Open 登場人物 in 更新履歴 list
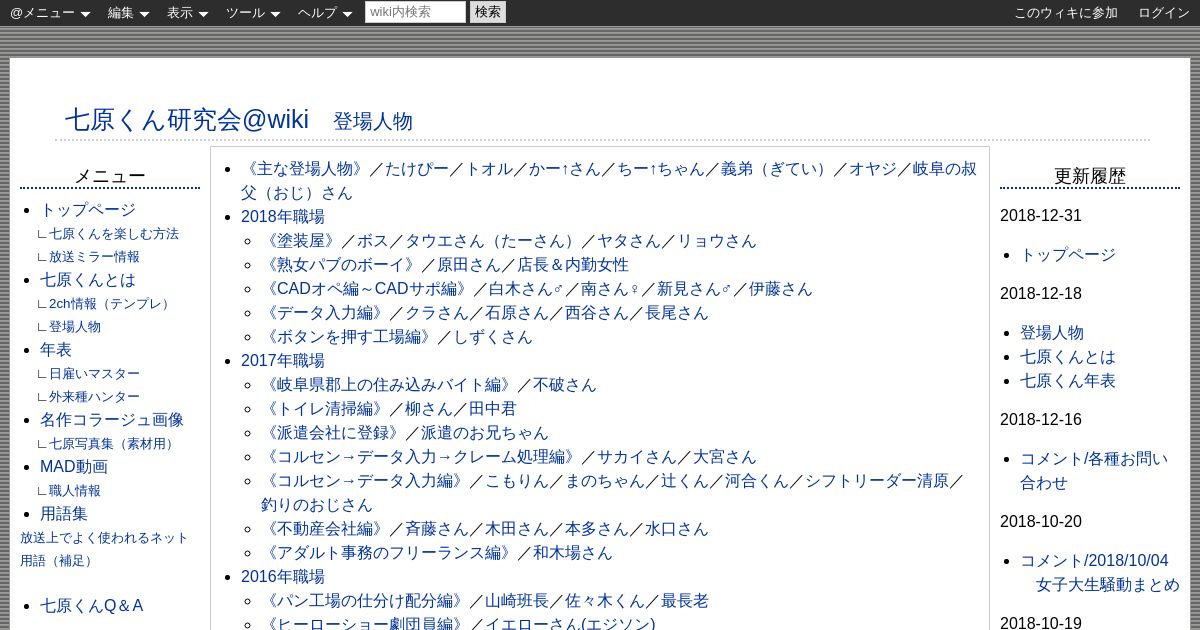This screenshot has height=630, width=1200. pyautogui.click(x=1052, y=333)
